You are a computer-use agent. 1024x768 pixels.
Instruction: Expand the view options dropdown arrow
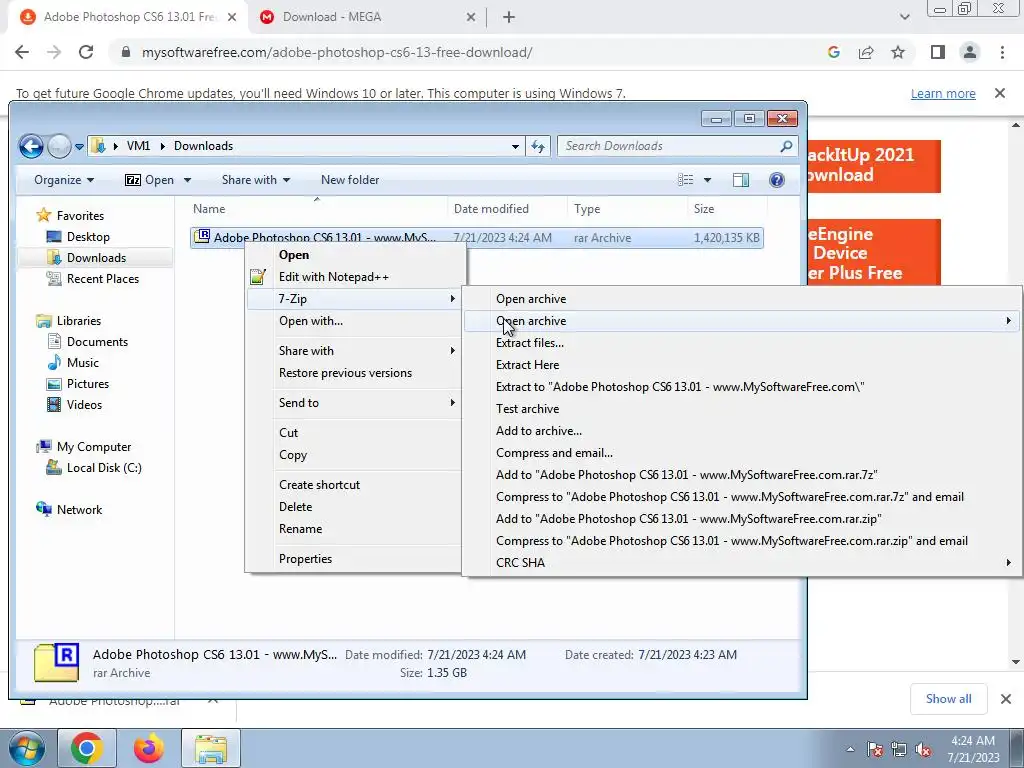tap(707, 180)
